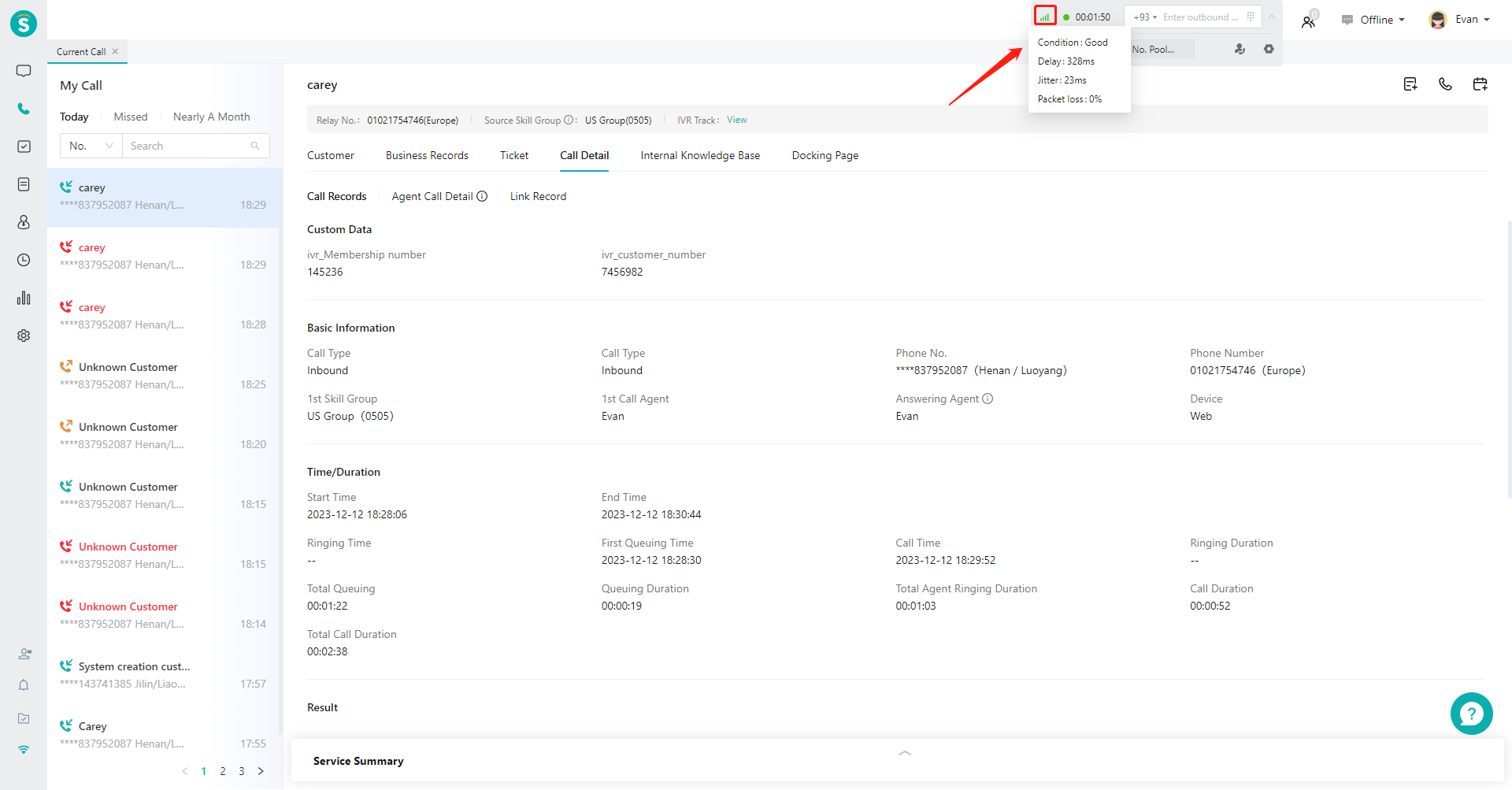Switch to Nearly A Month tab
This screenshot has height=790, width=1512.
click(x=212, y=117)
